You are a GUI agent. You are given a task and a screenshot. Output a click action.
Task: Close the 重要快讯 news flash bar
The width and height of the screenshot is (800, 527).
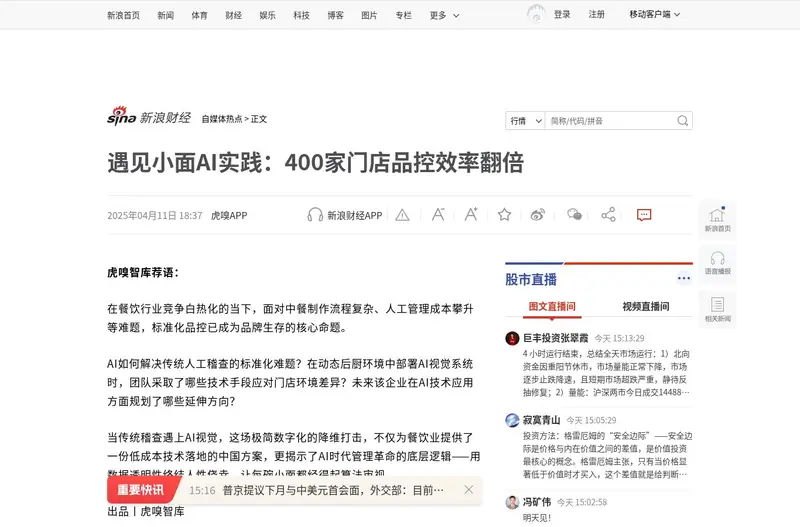point(469,490)
